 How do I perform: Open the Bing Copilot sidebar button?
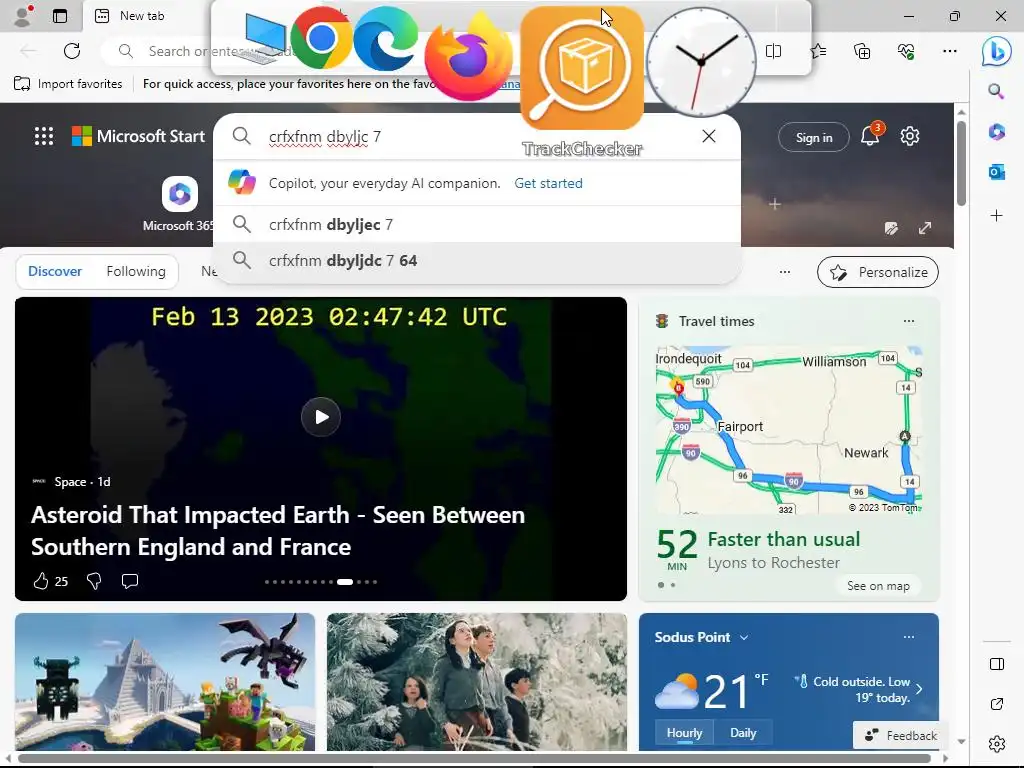tap(996, 51)
